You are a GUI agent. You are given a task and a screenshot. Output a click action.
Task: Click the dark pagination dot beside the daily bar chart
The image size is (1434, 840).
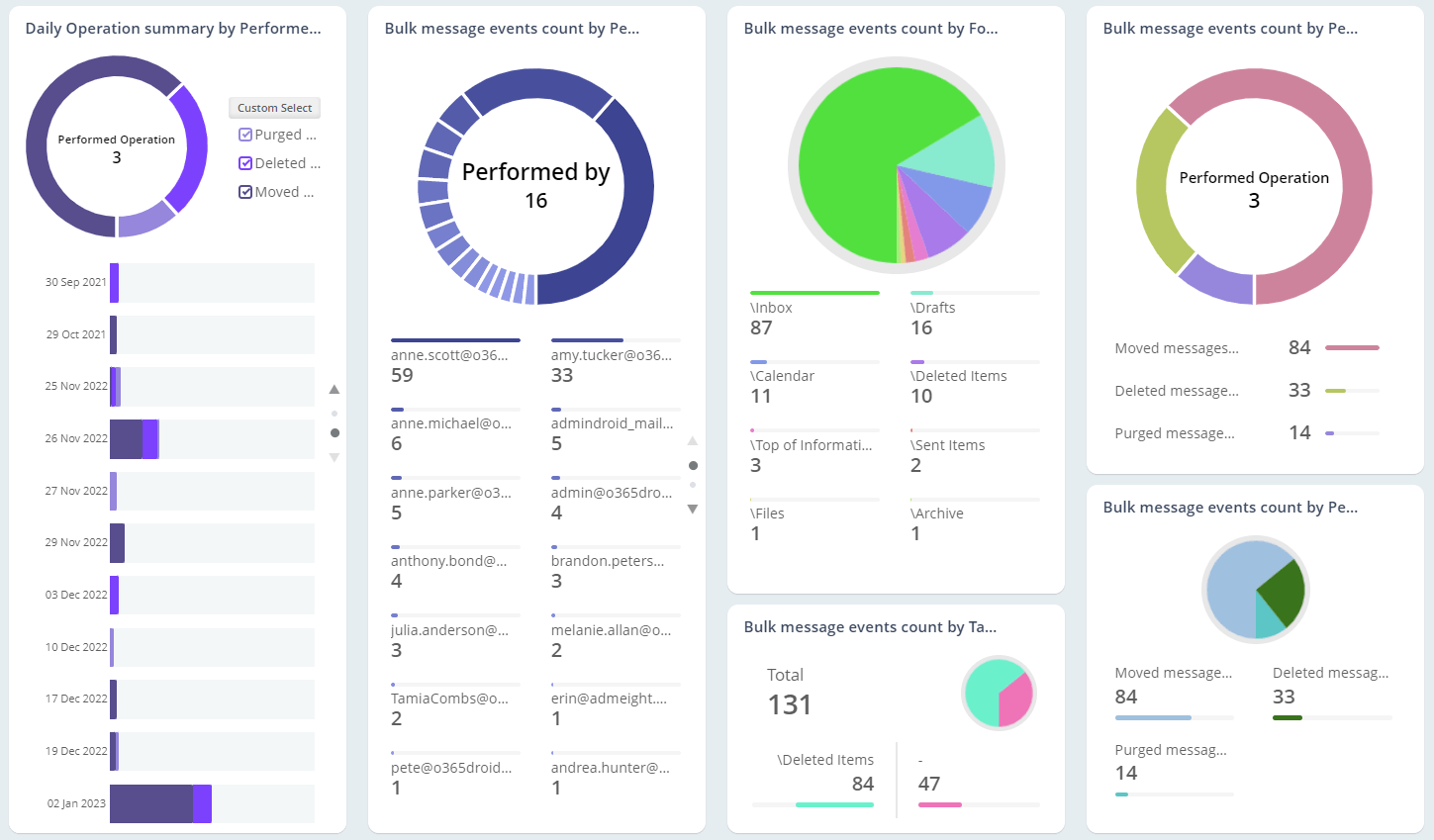pos(335,432)
